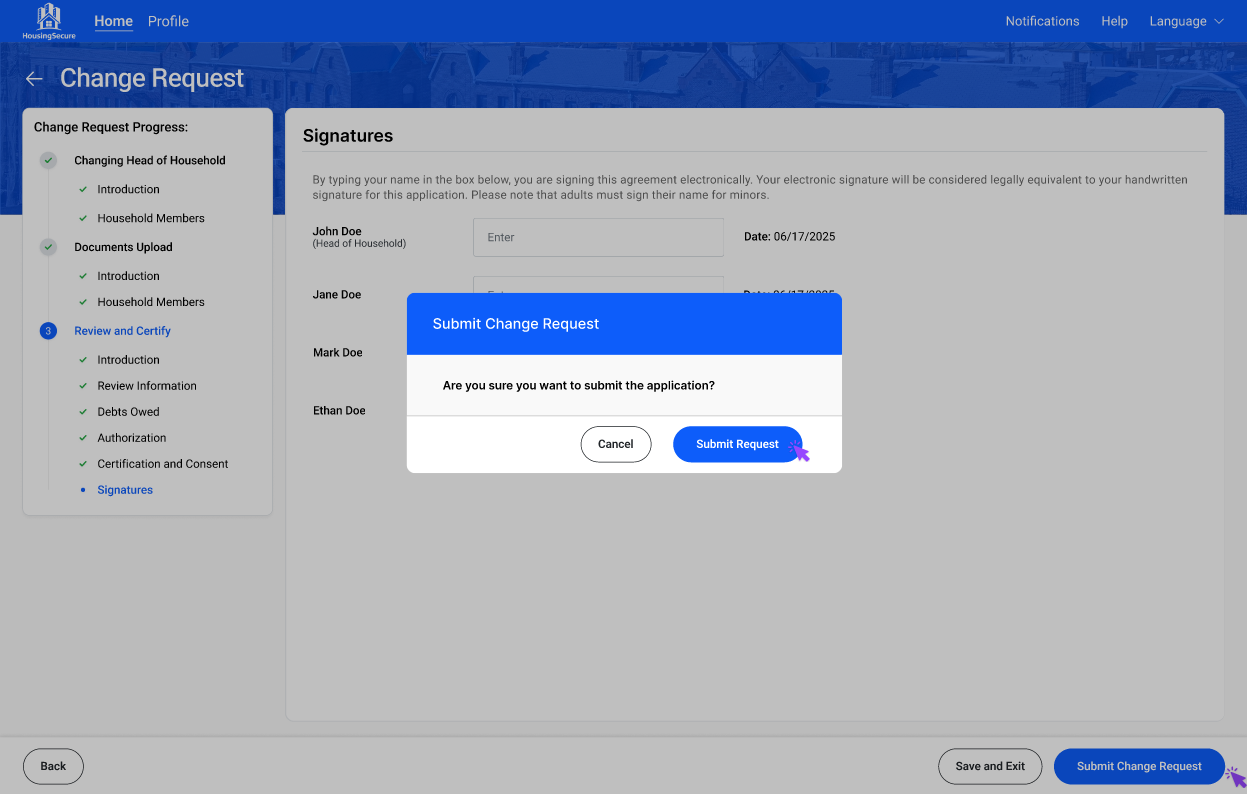Screen dimensions: 1247x794
Task: Click John Doe's signature input field
Action: pyautogui.click(x=598, y=238)
